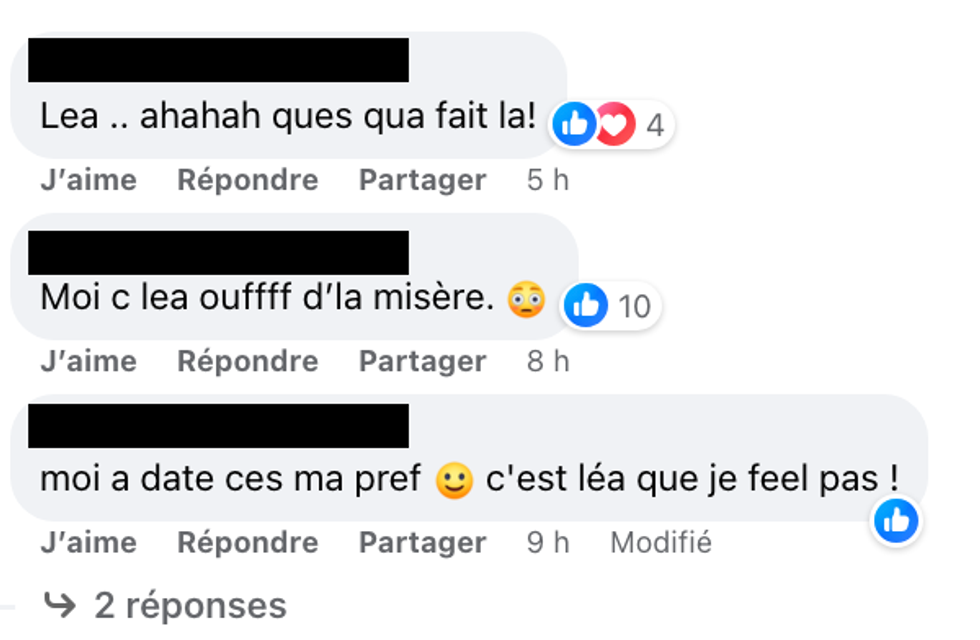The width and height of the screenshot is (980, 640).
Task: Open the 8 h timestamp link
Action: pos(547,361)
